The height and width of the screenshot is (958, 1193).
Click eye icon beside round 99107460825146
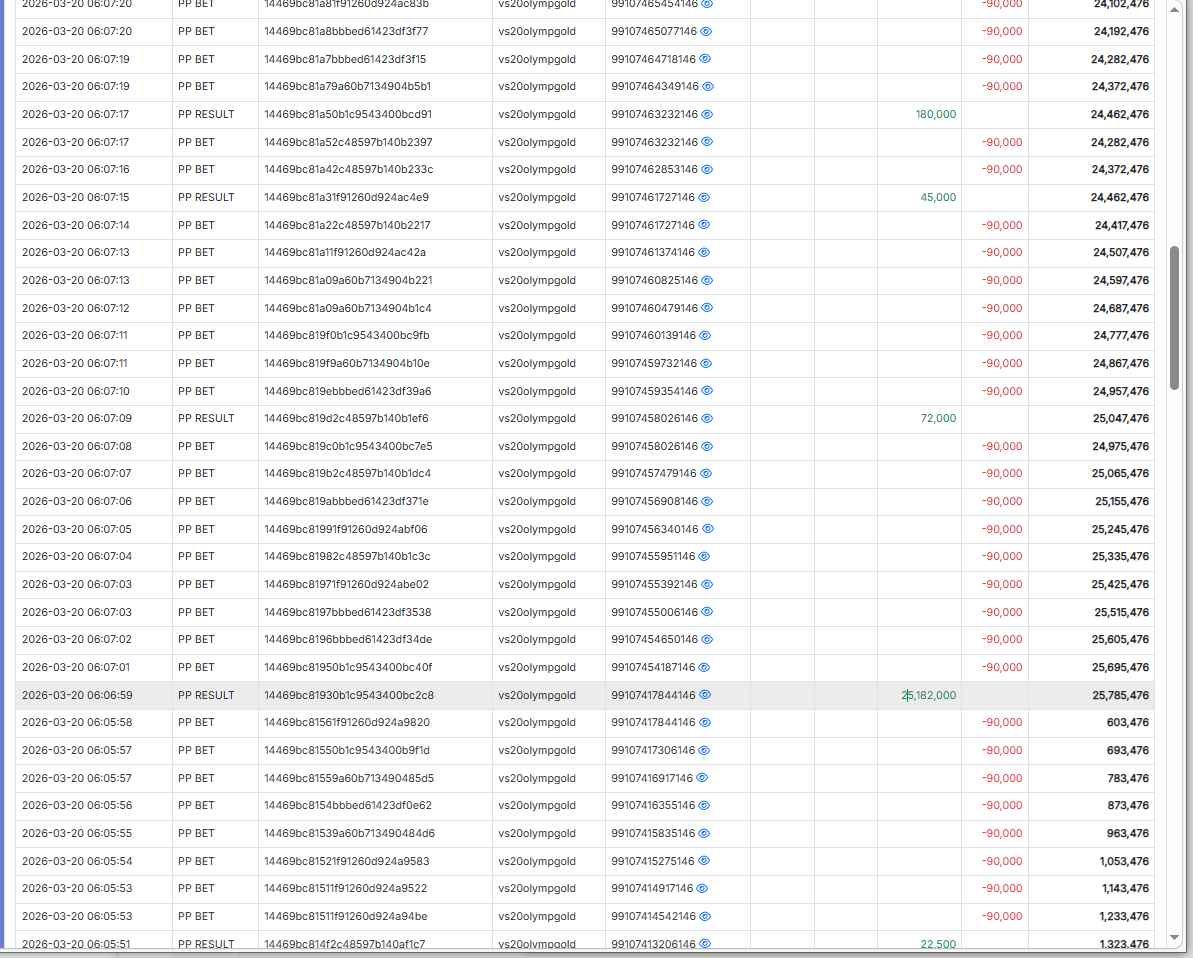707,280
